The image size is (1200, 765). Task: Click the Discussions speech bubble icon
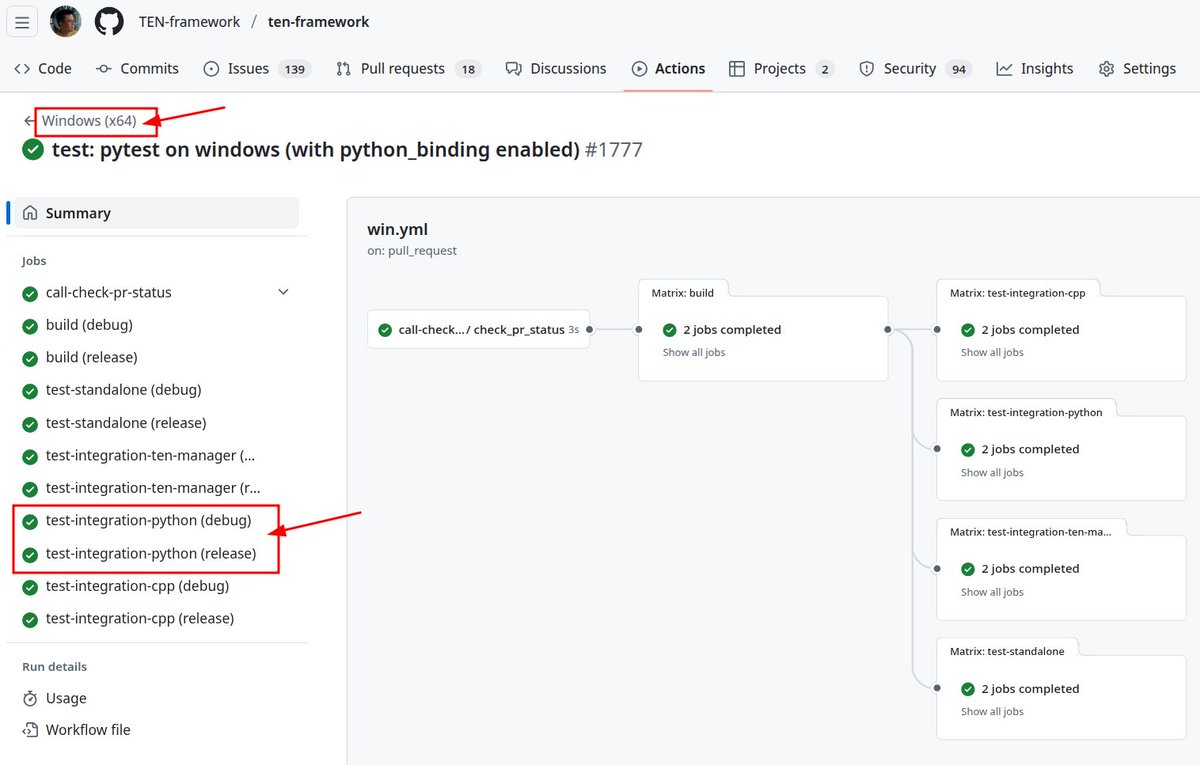513,69
